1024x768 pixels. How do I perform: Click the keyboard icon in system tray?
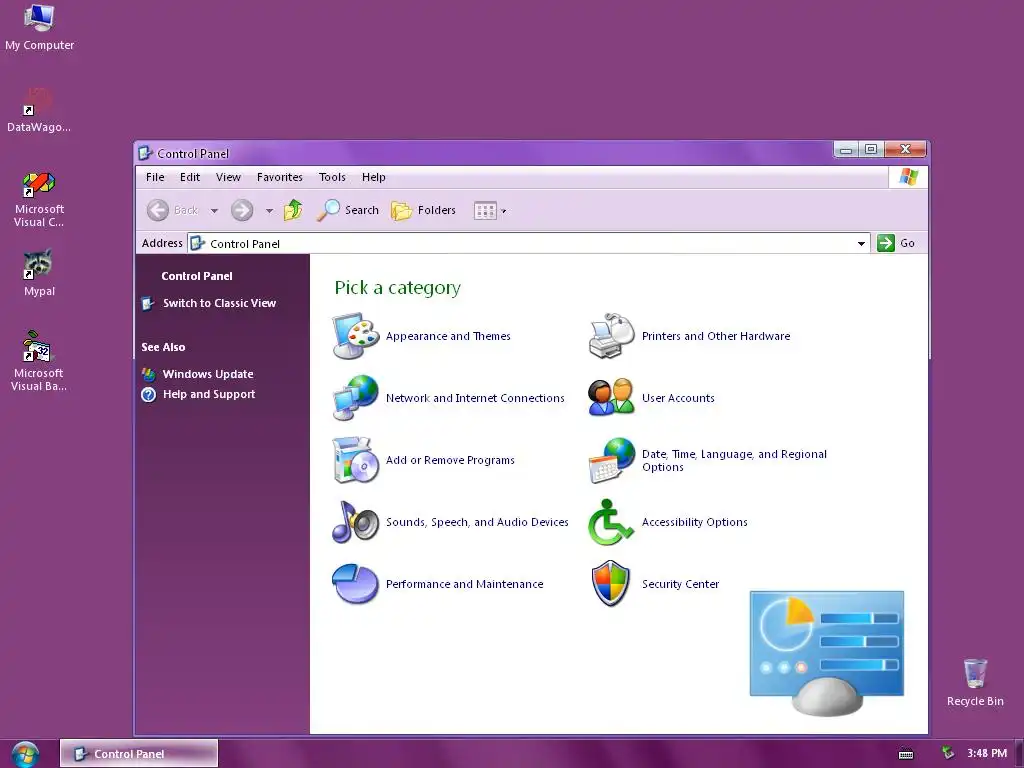(x=906, y=754)
